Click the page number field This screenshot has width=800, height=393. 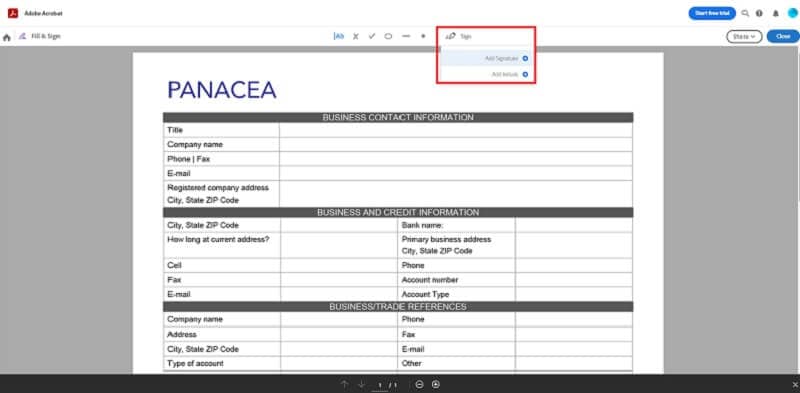point(380,385)
